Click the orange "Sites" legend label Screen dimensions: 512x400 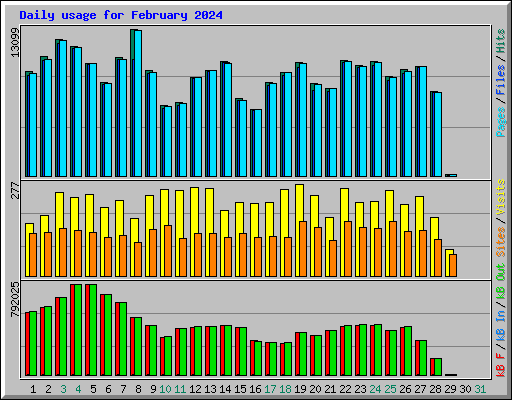(501, 242)
